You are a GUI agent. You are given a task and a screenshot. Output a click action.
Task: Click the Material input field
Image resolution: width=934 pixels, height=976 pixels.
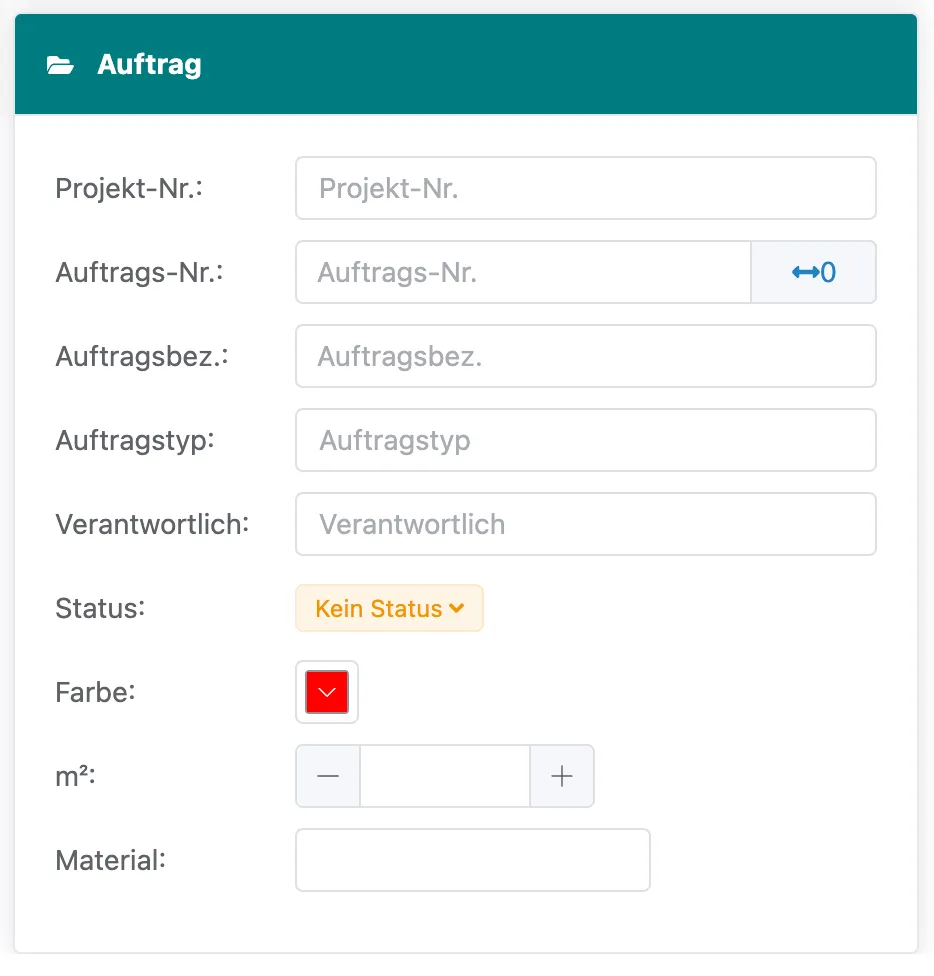[472, 860]
